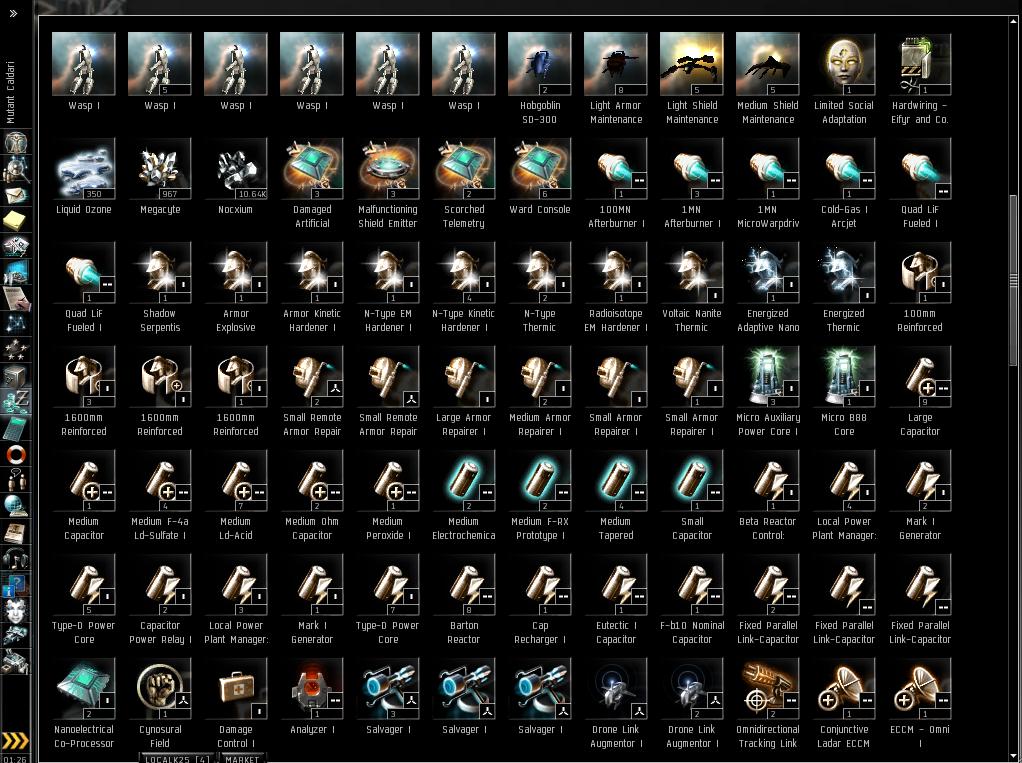Select the Liquid Ozone stack
The image size is (1022, 763).
[83, 177]
